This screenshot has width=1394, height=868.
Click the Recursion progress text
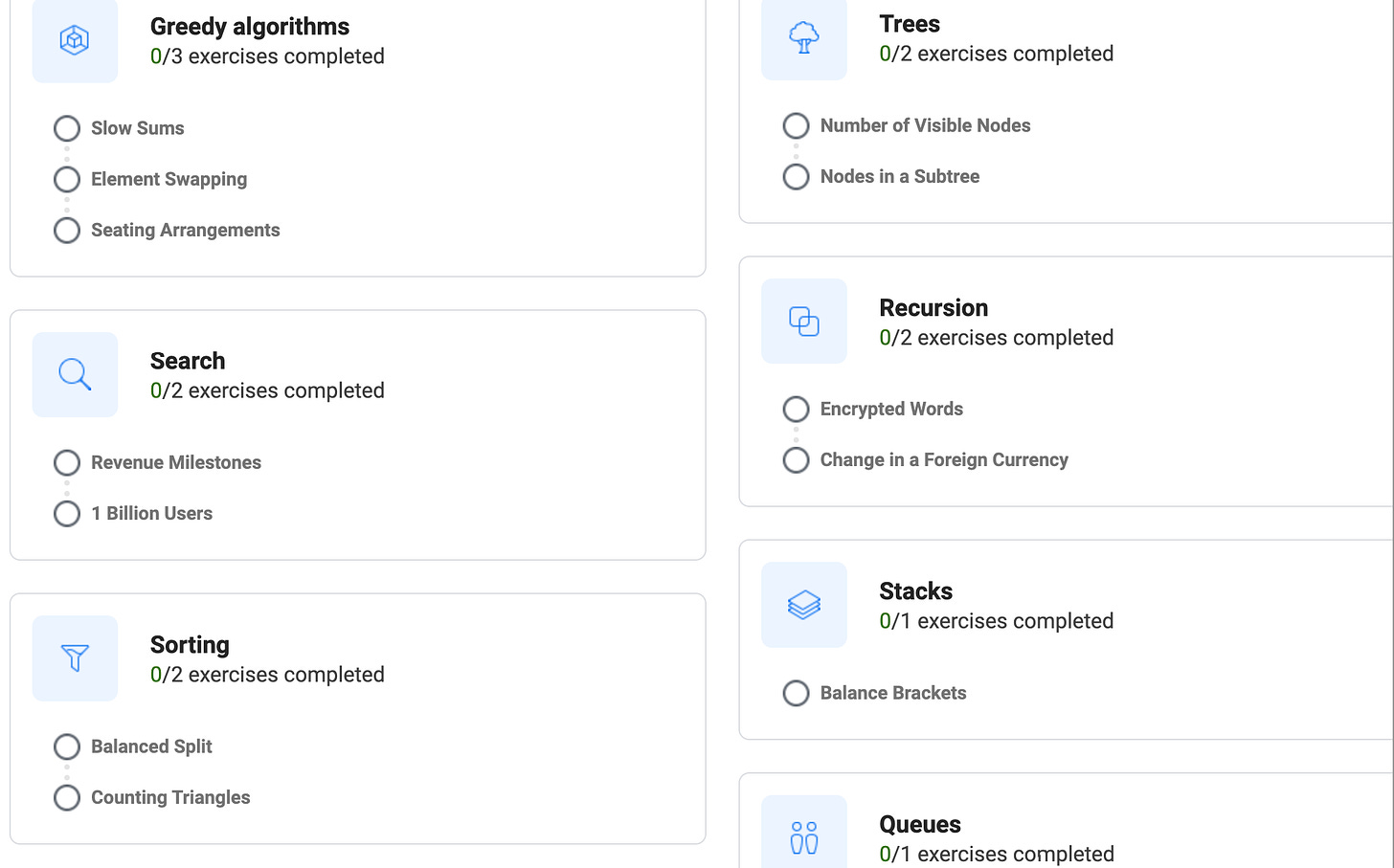996,337
